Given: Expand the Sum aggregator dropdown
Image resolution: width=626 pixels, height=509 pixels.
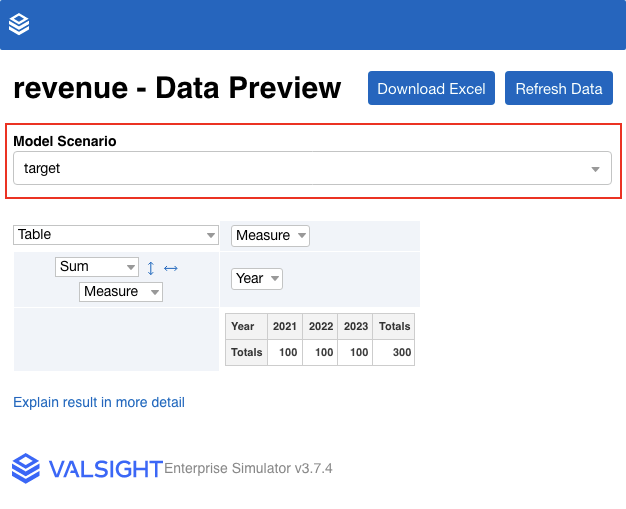Looking at the screenshot, I should [97, 267].
